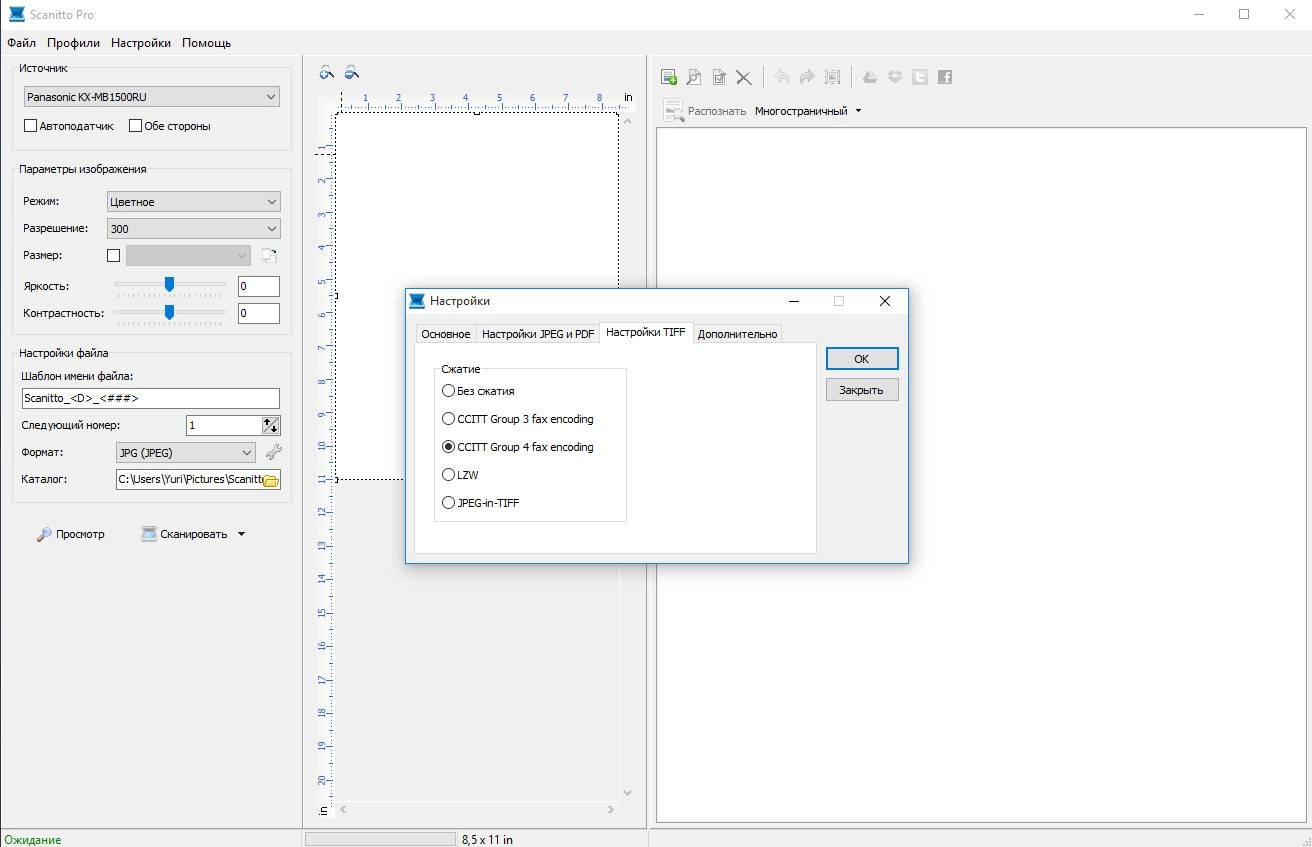This screenshot has width=1312, height=847.
Task: Click the Google Drive upload icon
Action: (x=870, y=77)
